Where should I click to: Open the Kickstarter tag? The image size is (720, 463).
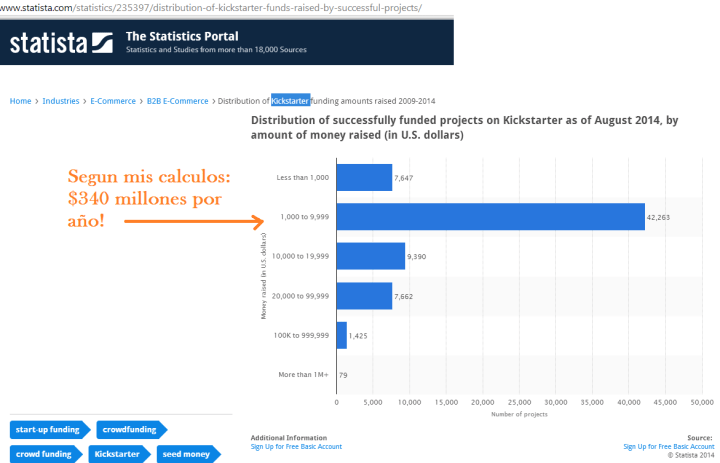click(x=118, y=454)
